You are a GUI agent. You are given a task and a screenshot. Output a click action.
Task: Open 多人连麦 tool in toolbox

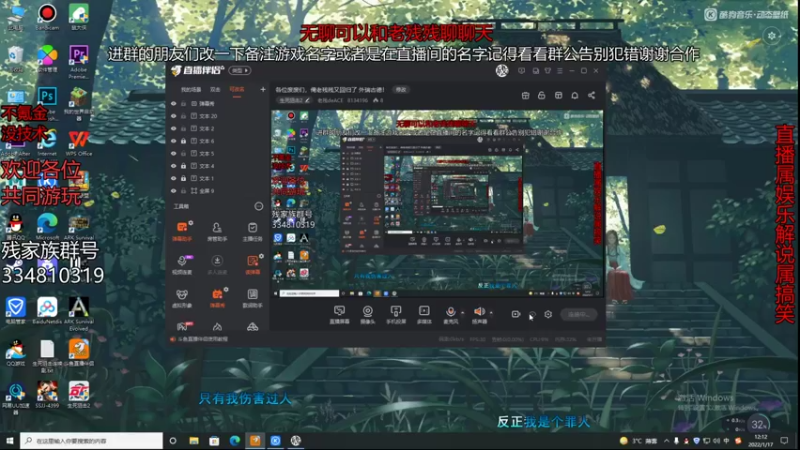tap(217, 264)
